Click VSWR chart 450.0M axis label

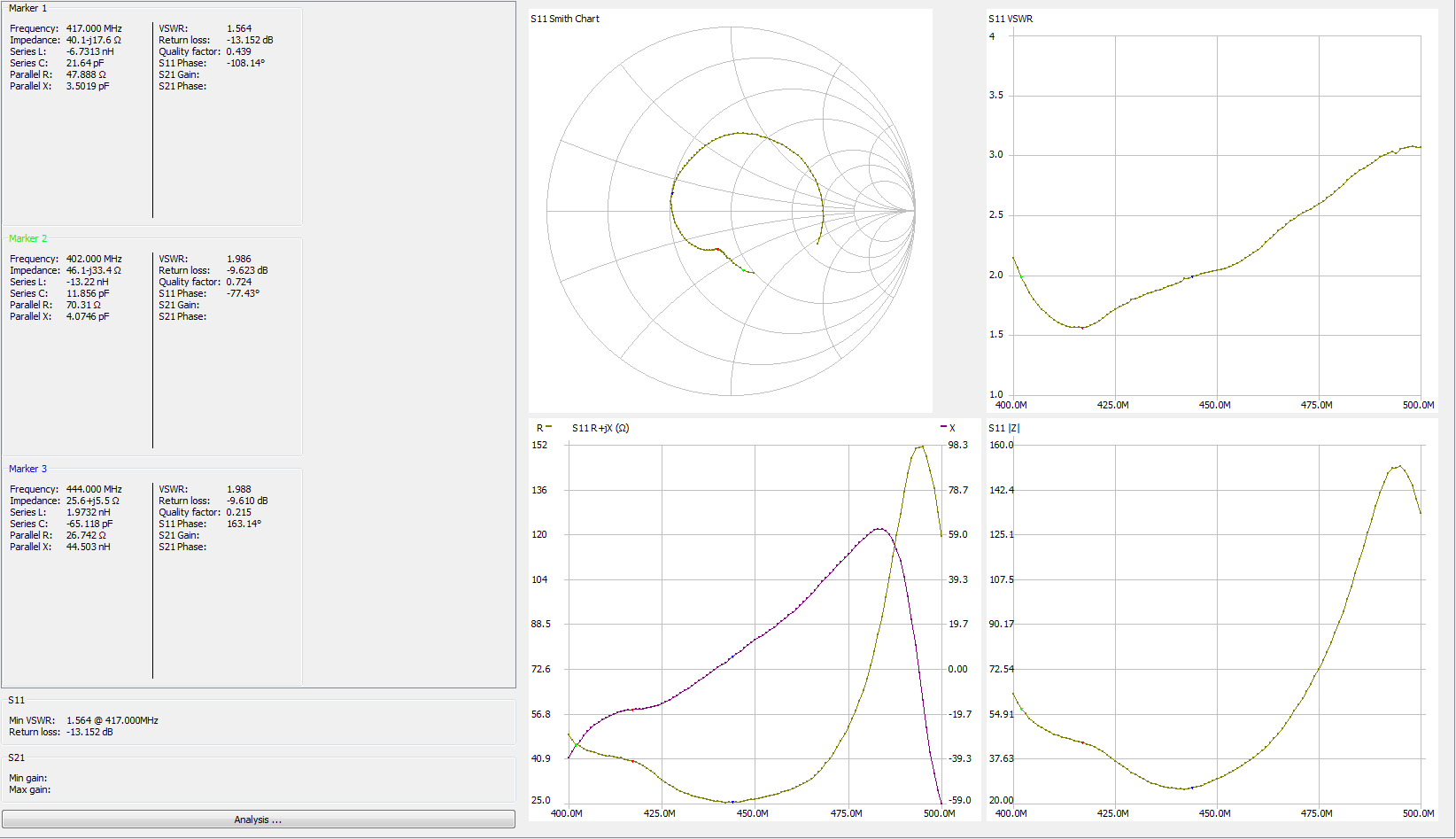1215,405
